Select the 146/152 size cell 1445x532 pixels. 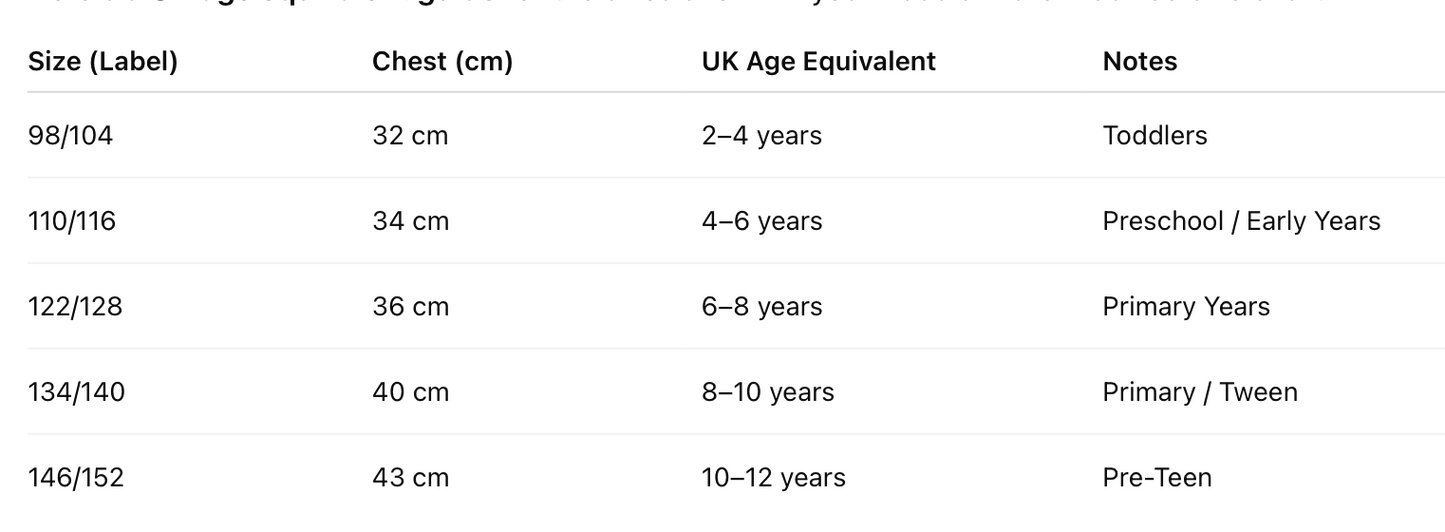(76, 477)
